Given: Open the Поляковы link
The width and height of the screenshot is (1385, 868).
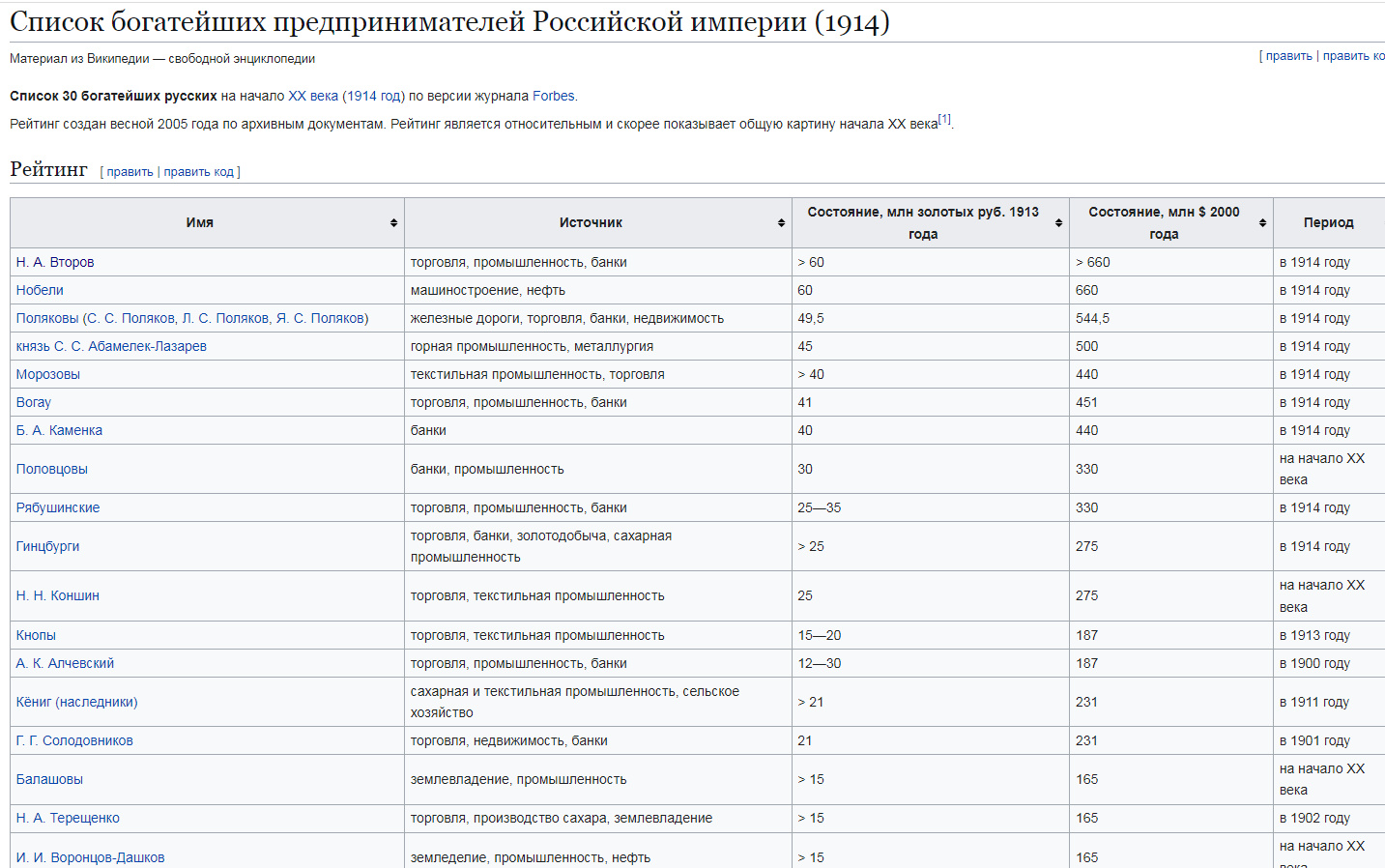Looking at the screenshot, I should click(x=47, y=318).
